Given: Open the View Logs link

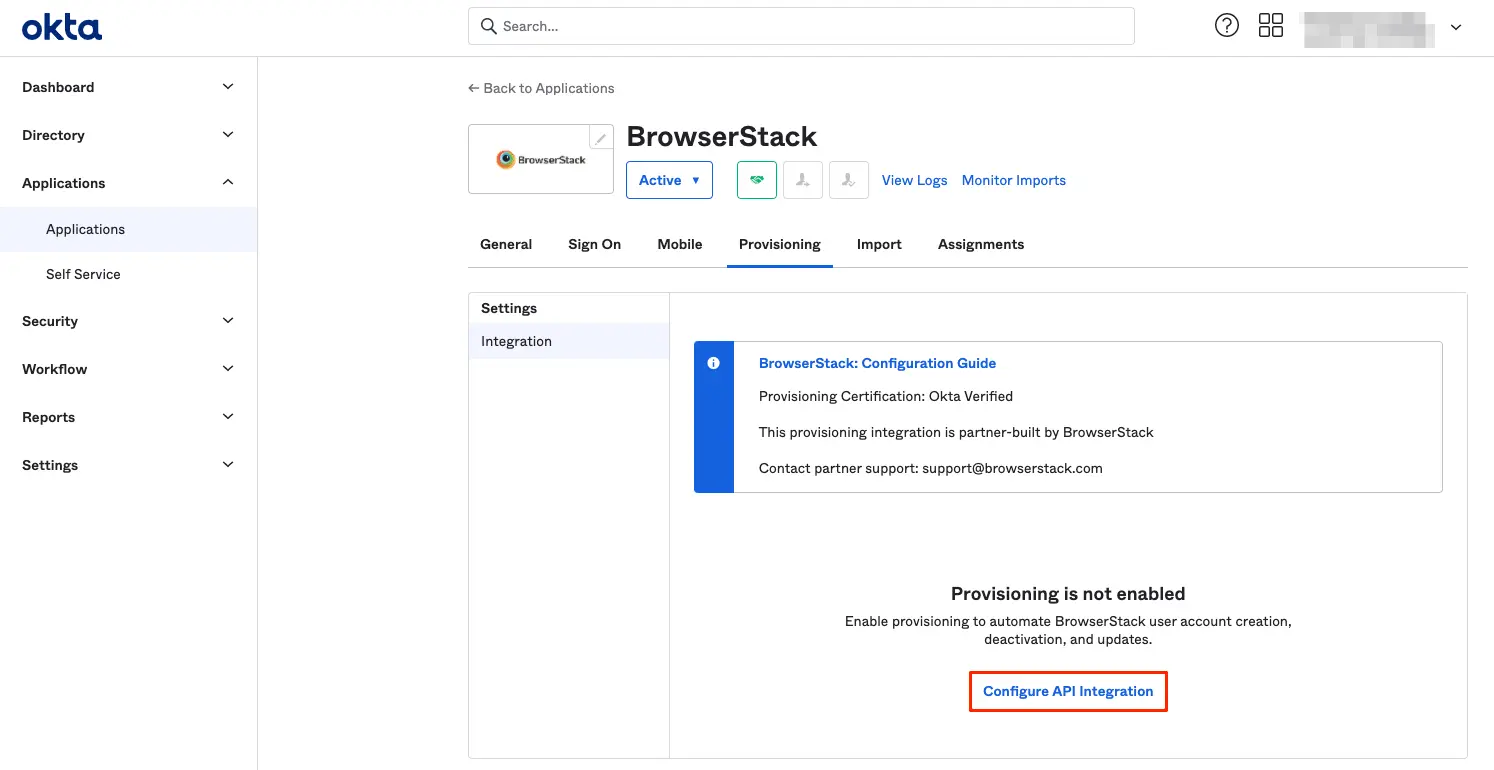Looking at the screenshot, I should click(x=914, y=180).
